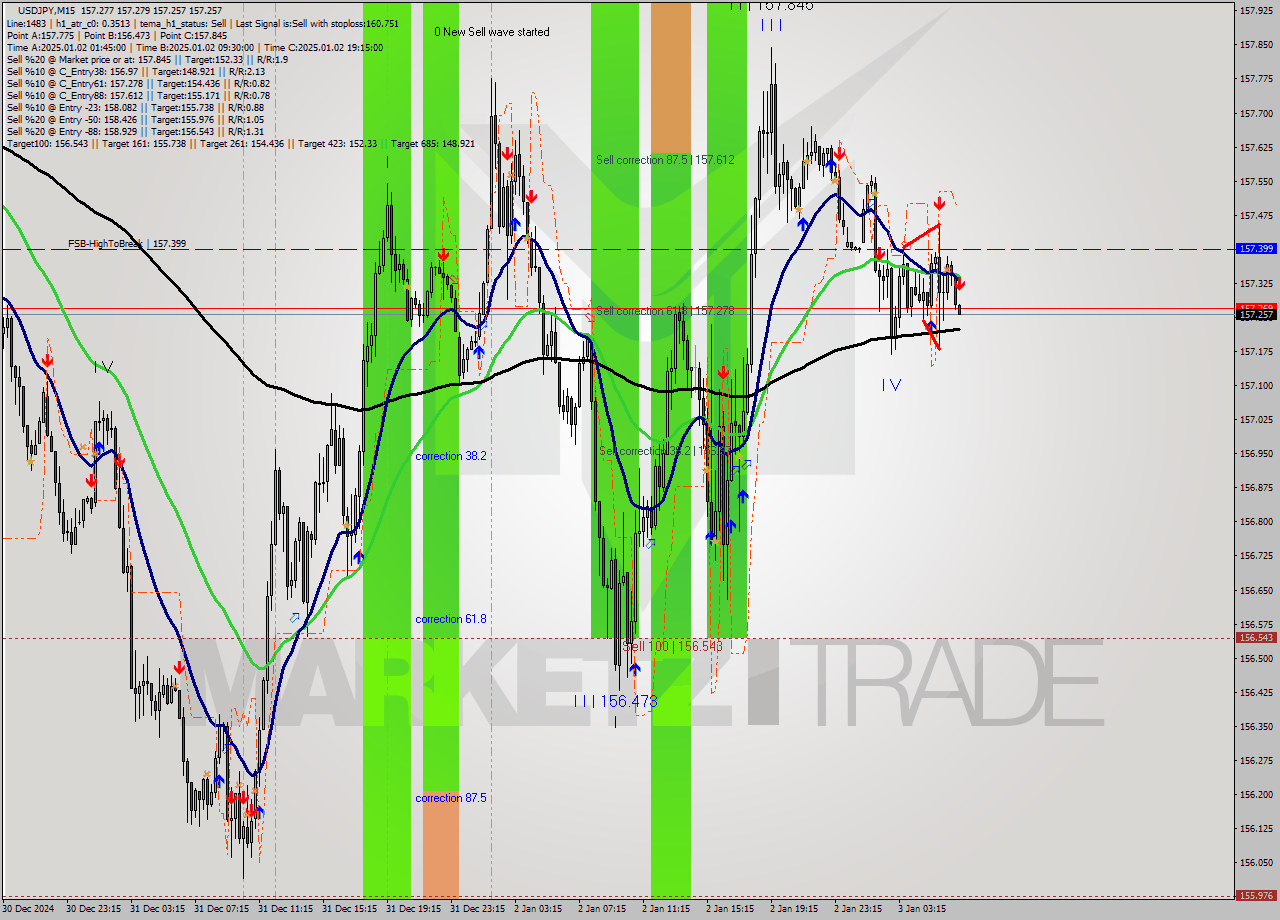Click the '30 Dec 2024' time axis label

coord(29,909)
